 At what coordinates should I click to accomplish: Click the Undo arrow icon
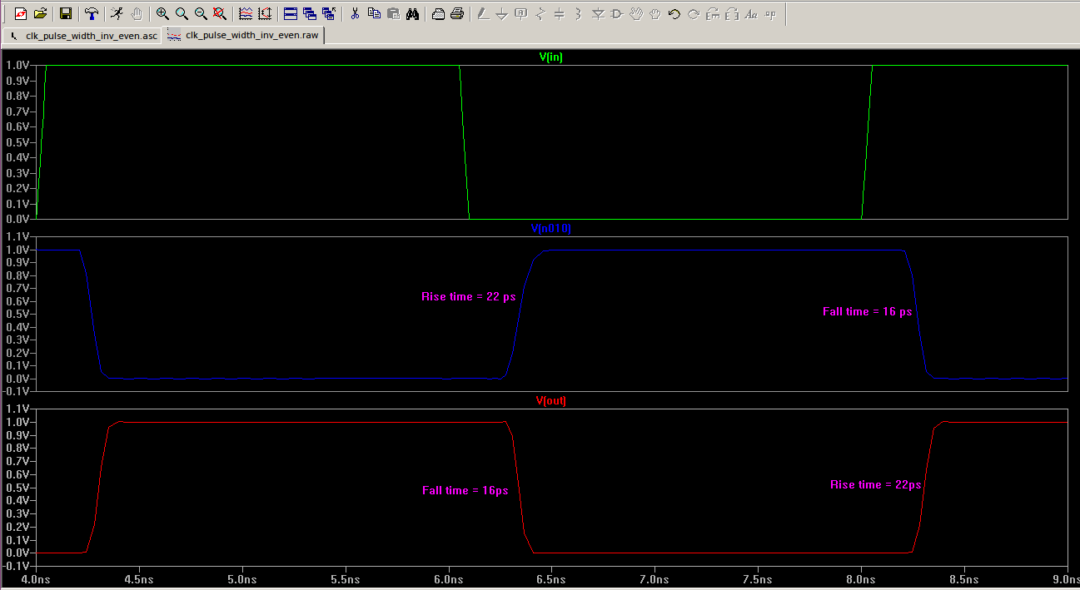pyautogui.click(x=674, y=14)
